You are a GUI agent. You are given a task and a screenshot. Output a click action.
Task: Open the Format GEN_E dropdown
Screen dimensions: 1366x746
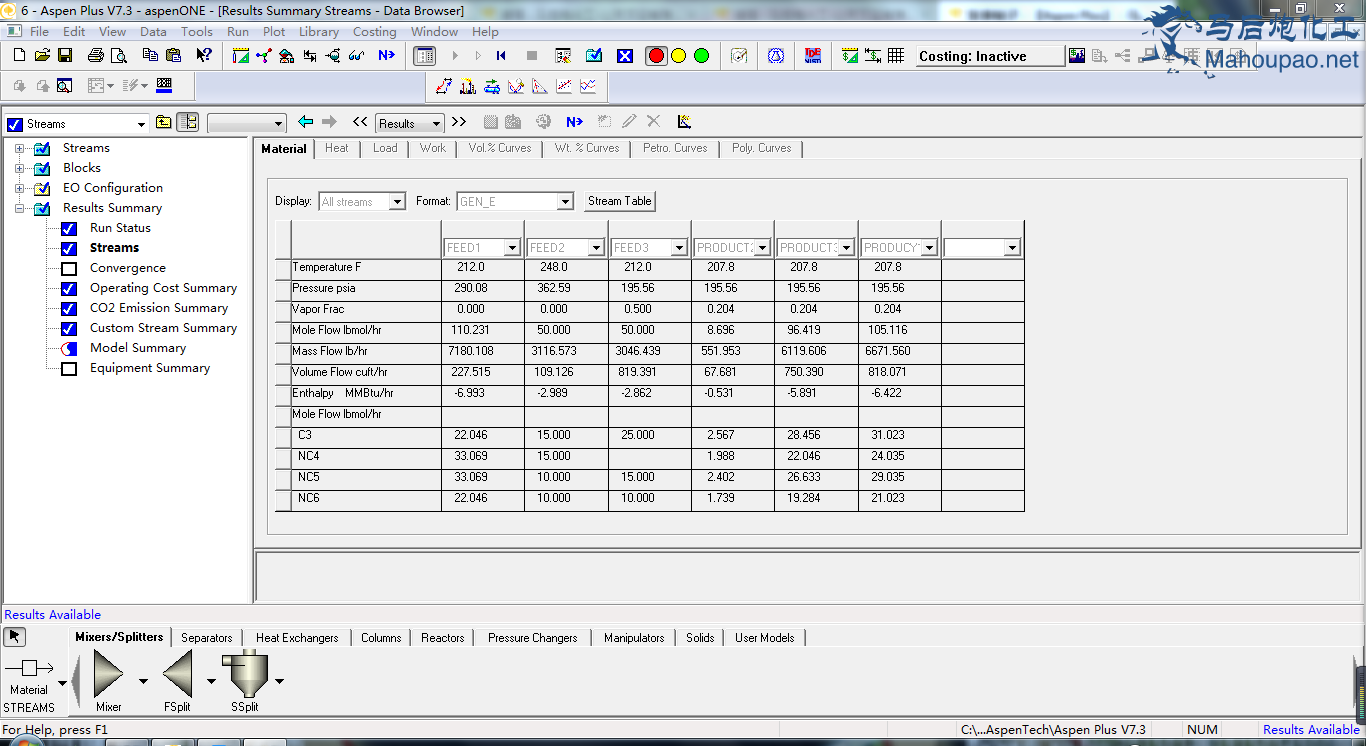point(565,202)
